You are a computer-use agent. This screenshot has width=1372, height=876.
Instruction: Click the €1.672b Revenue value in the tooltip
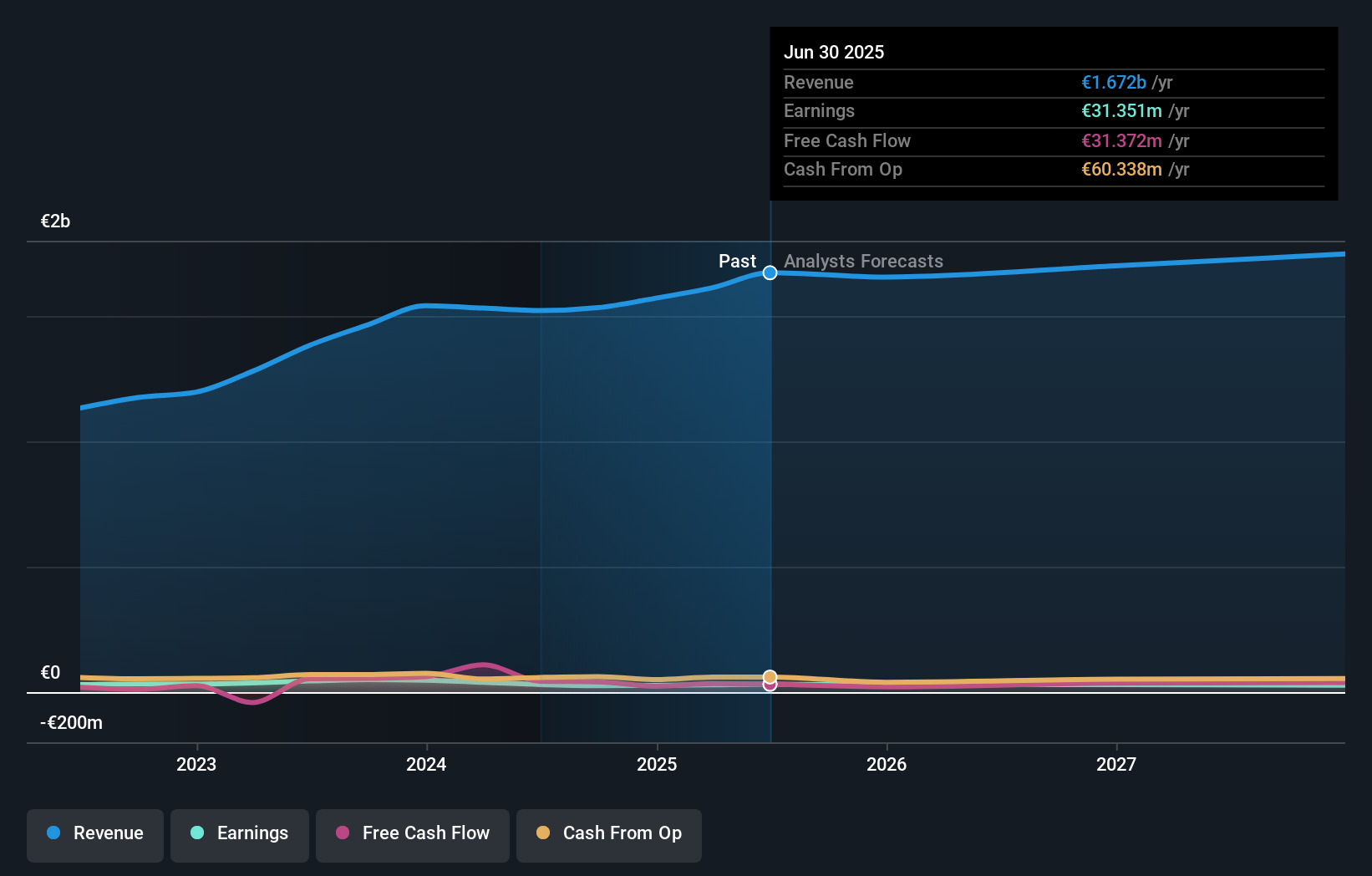pos(1114,82)
